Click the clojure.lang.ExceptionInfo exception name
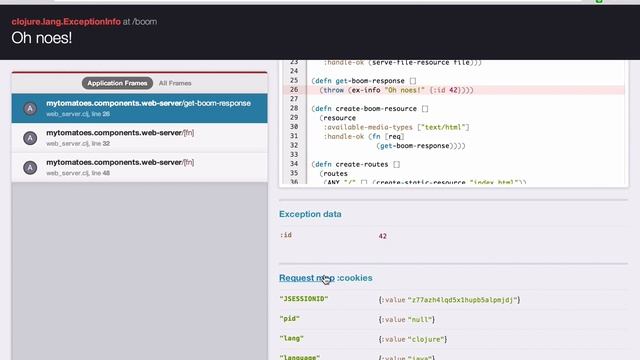 tap(66, 22)
